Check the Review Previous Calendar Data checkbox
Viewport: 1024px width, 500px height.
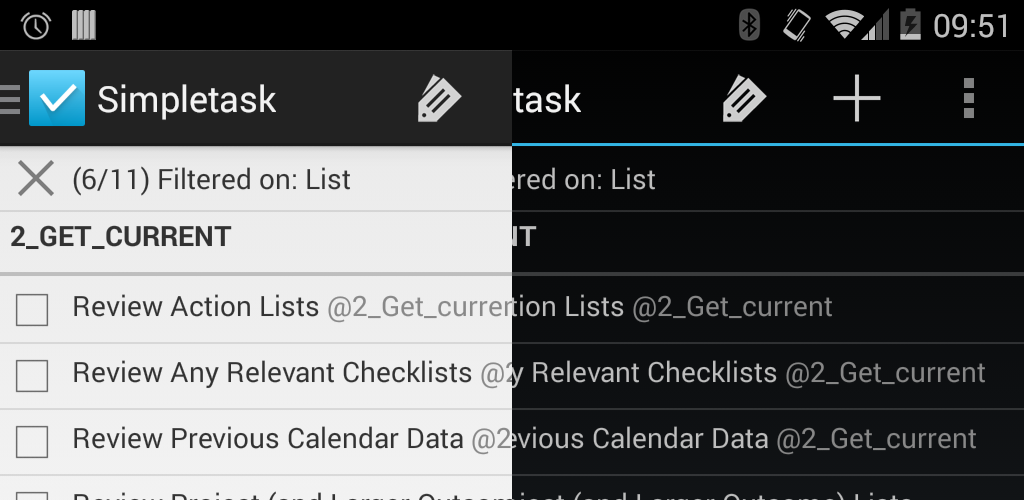(32, 442)
